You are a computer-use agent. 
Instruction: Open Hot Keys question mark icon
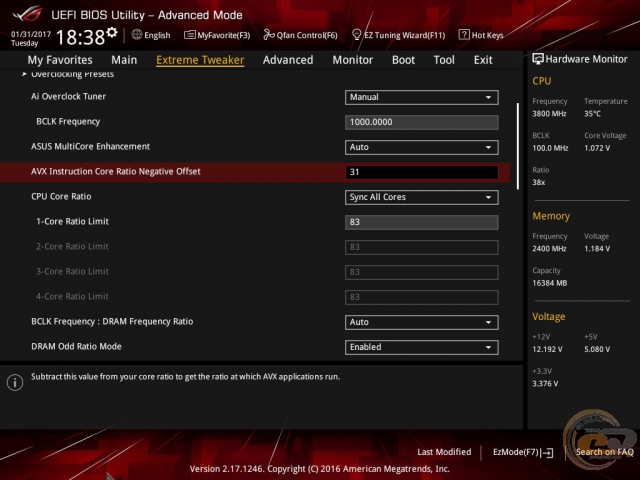(x=464, y=35)
